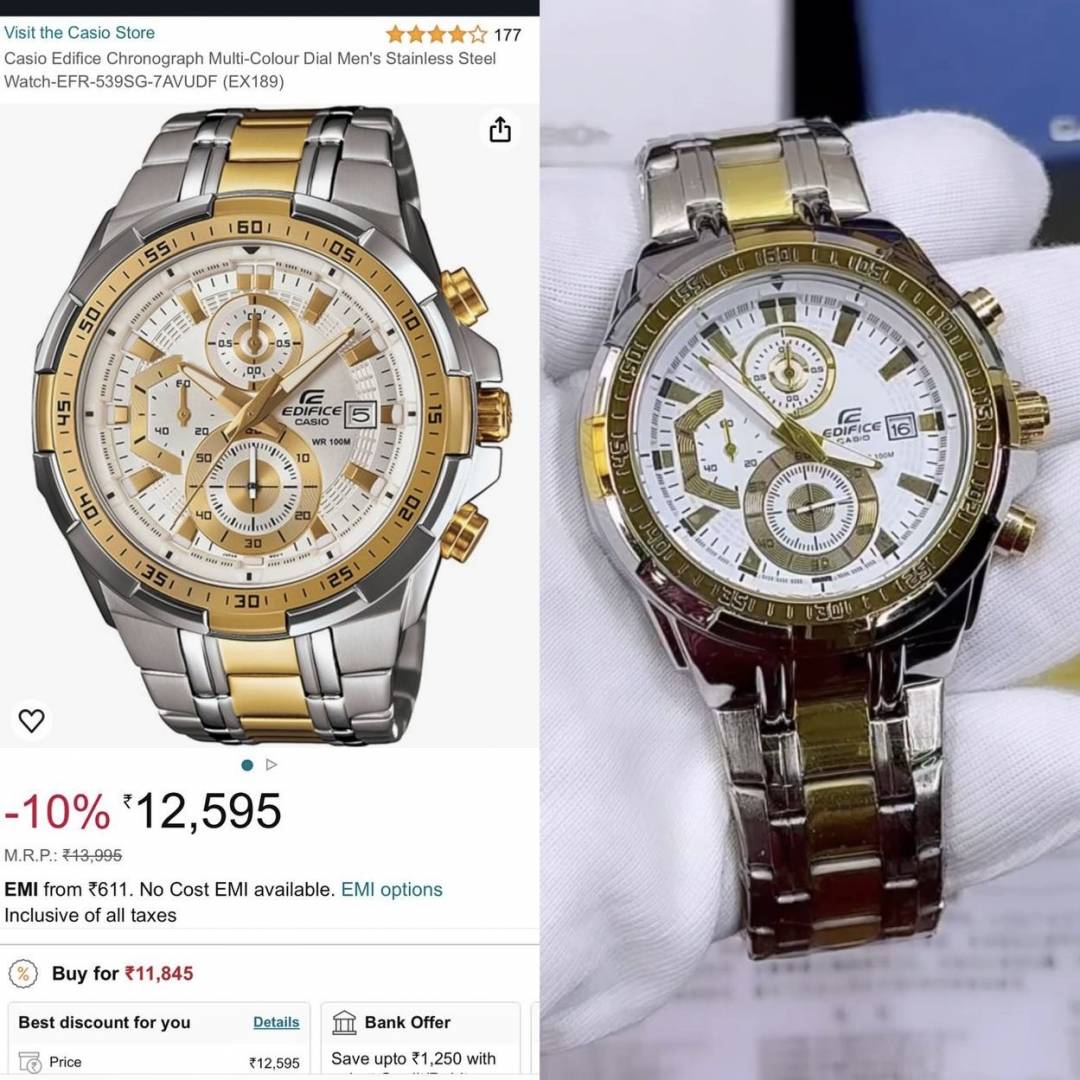
Task: Tap the Price tag icon
Action: click(30, 1062)
